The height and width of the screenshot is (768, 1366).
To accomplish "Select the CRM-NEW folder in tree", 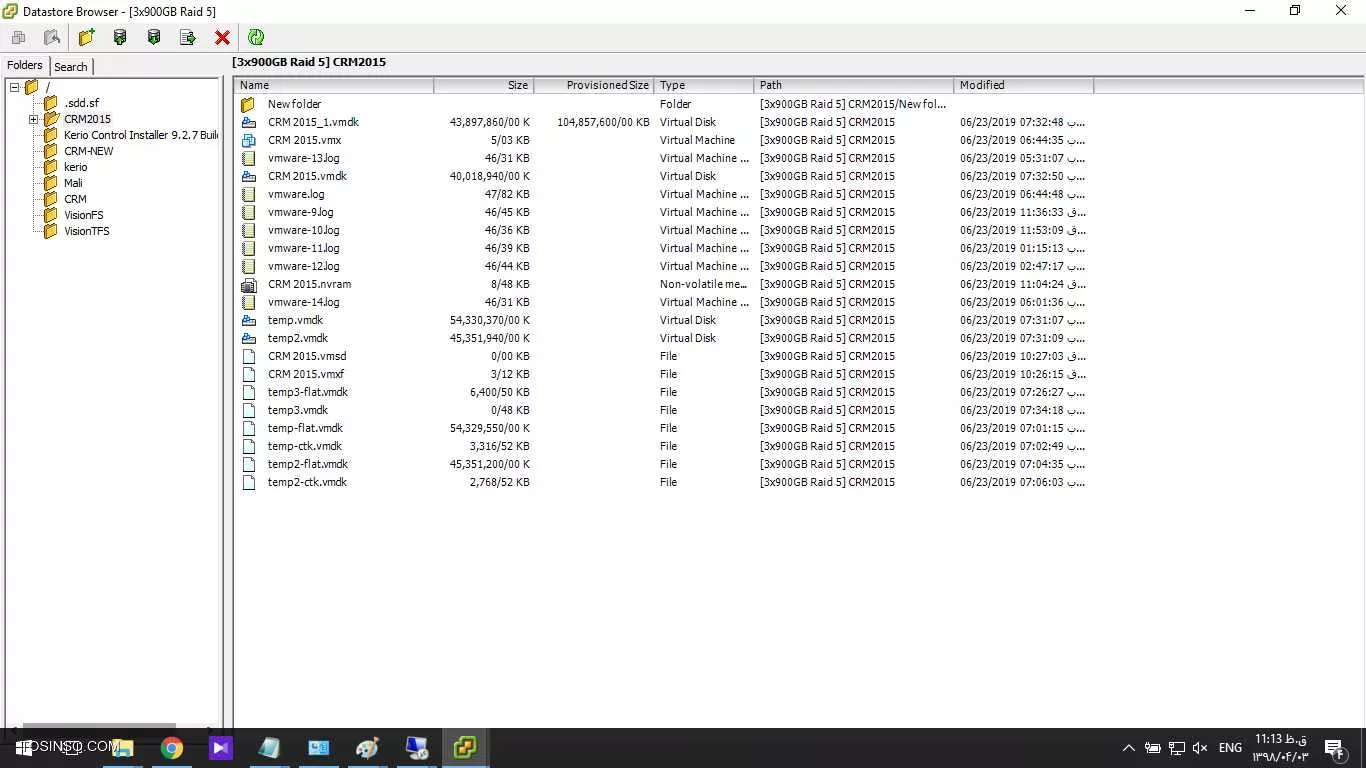I will point(89,151).
